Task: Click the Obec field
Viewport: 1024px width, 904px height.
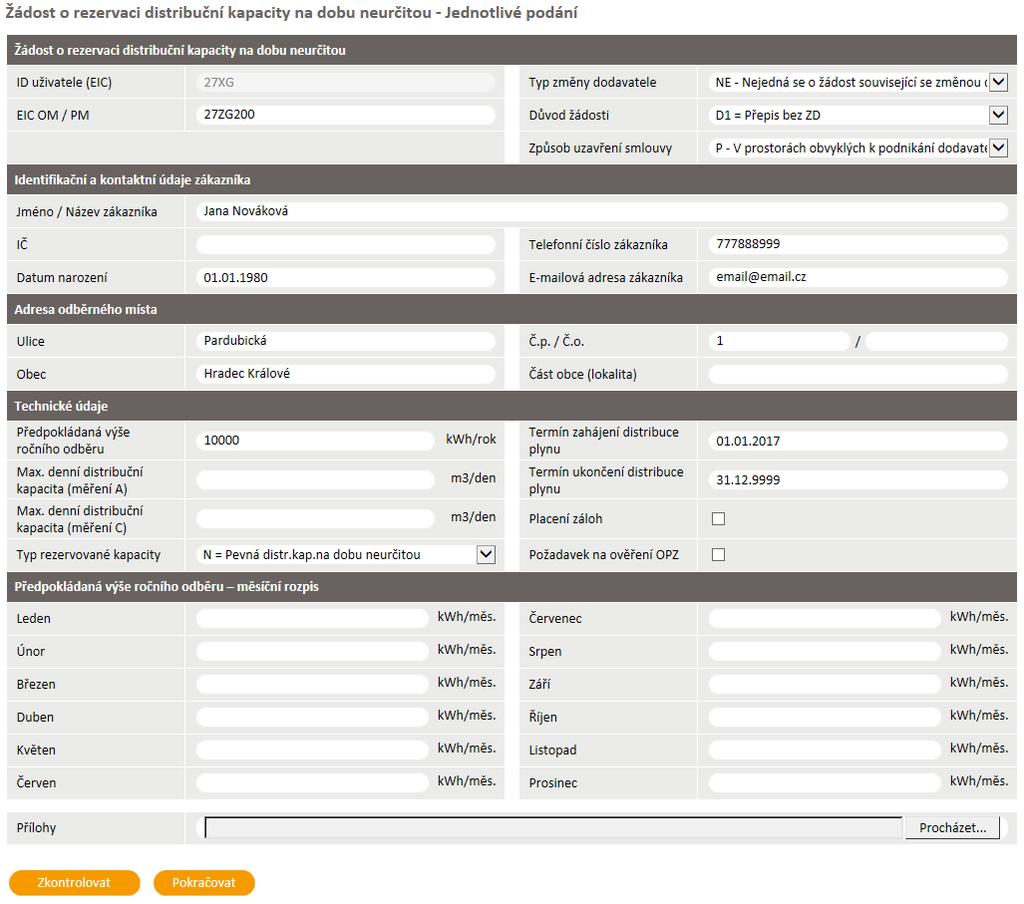Action: [x=345, y=373]
